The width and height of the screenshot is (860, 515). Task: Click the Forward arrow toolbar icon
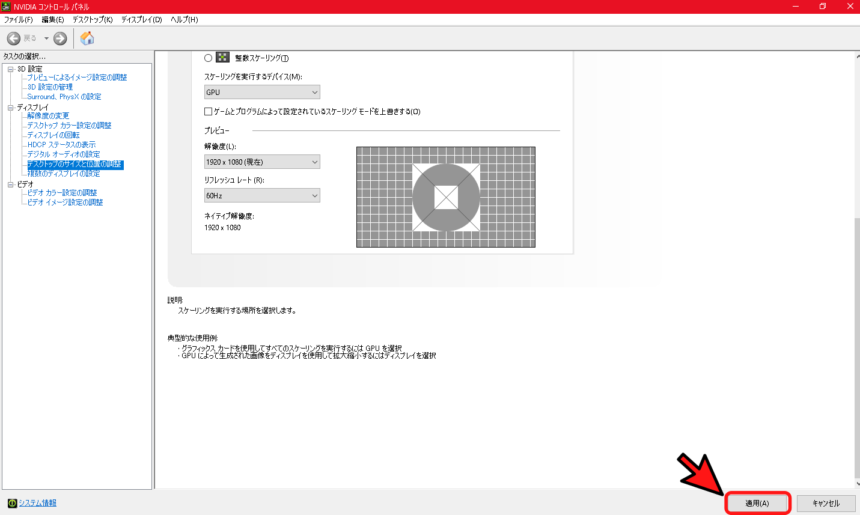[60, 38]
